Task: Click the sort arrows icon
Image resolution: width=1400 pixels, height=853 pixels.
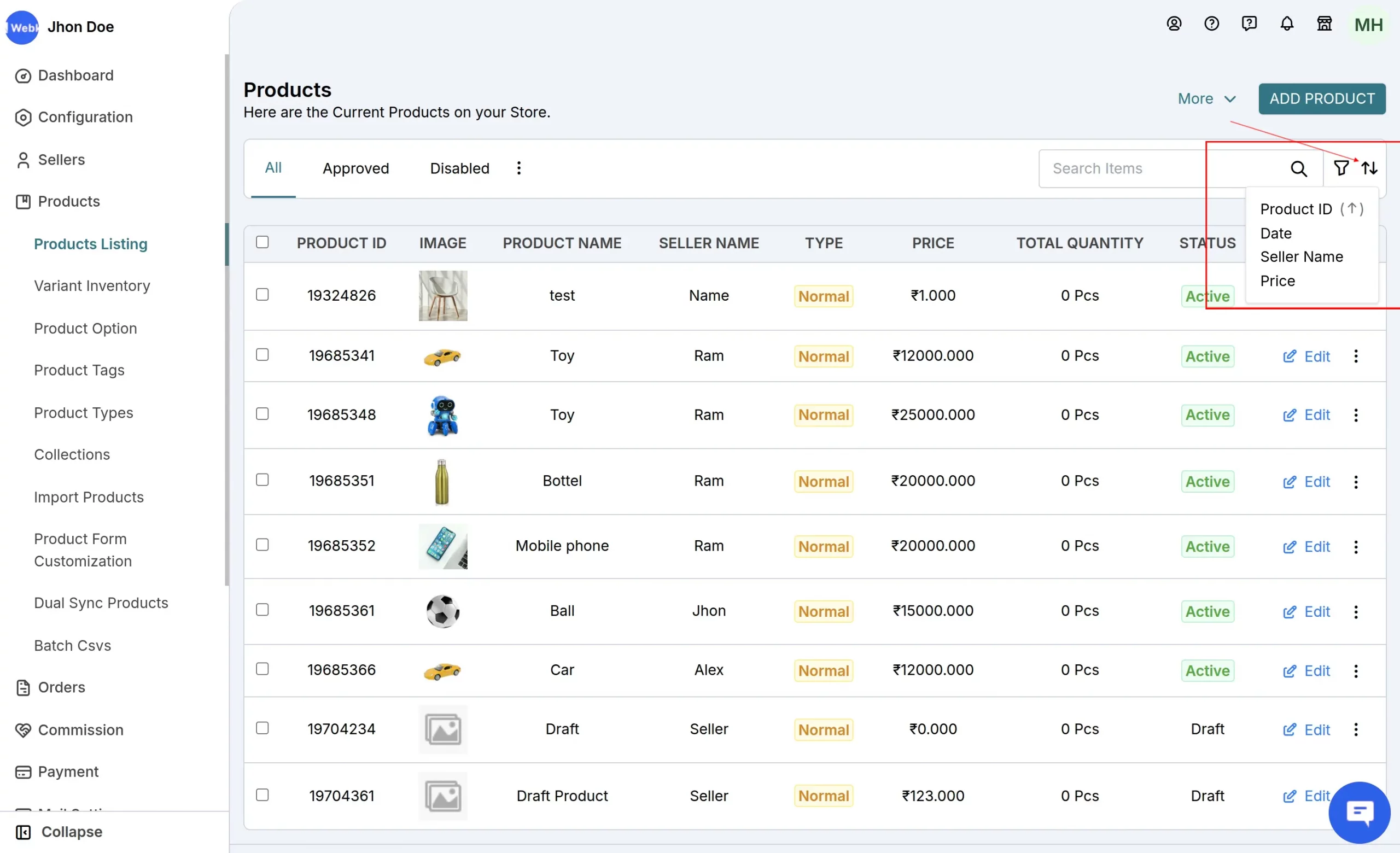Action: pyautogui.click(x=1369, y=168)
